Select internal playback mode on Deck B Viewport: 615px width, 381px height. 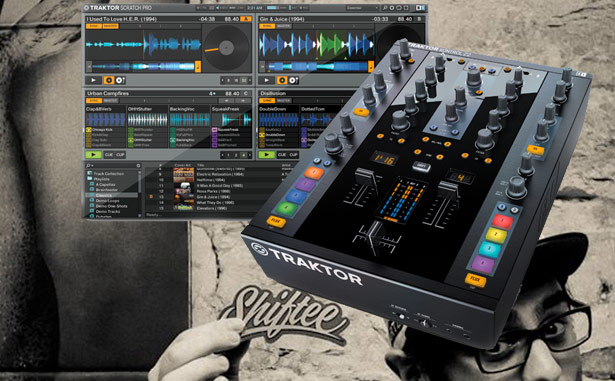282,80
